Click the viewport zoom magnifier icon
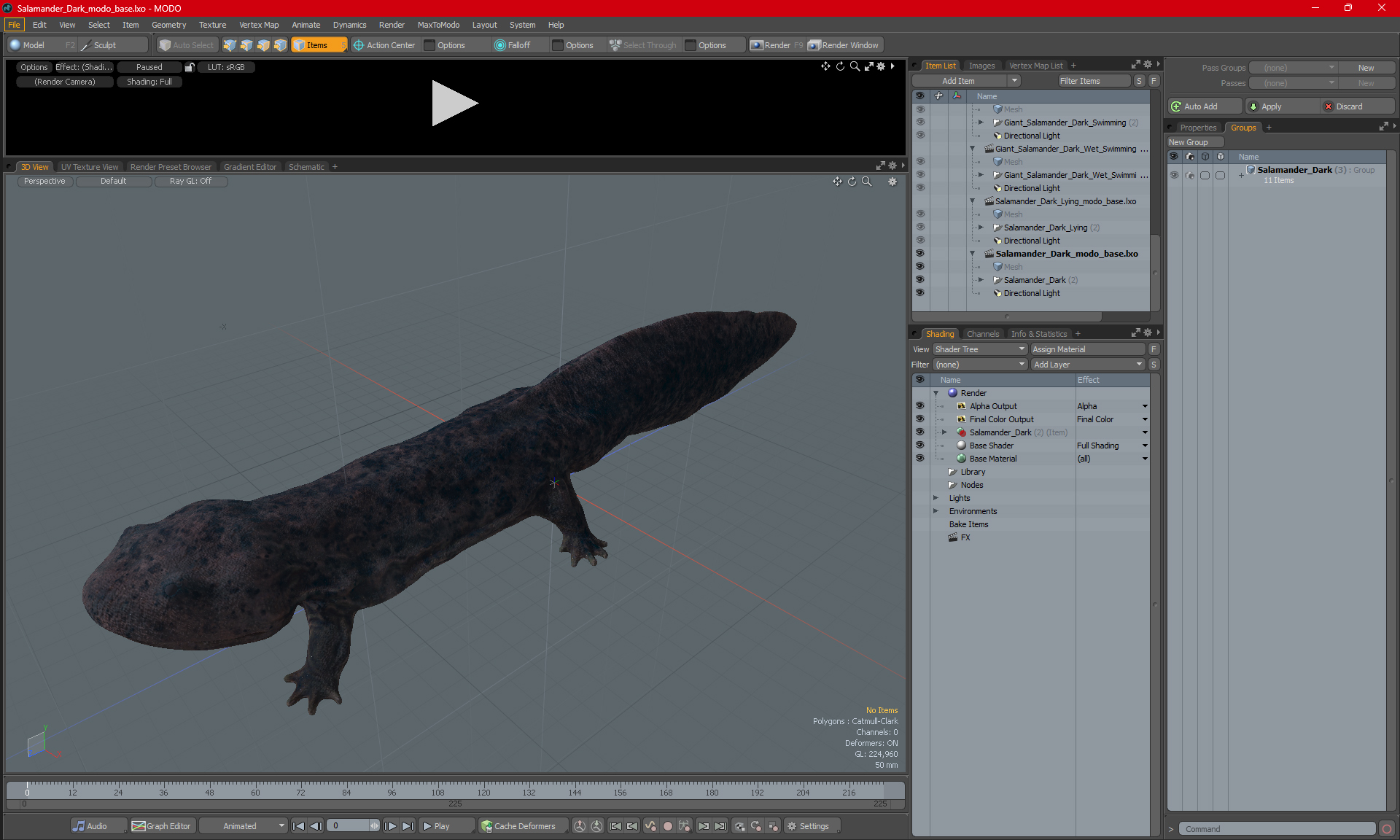The image size is (1400, 840). 867,182
